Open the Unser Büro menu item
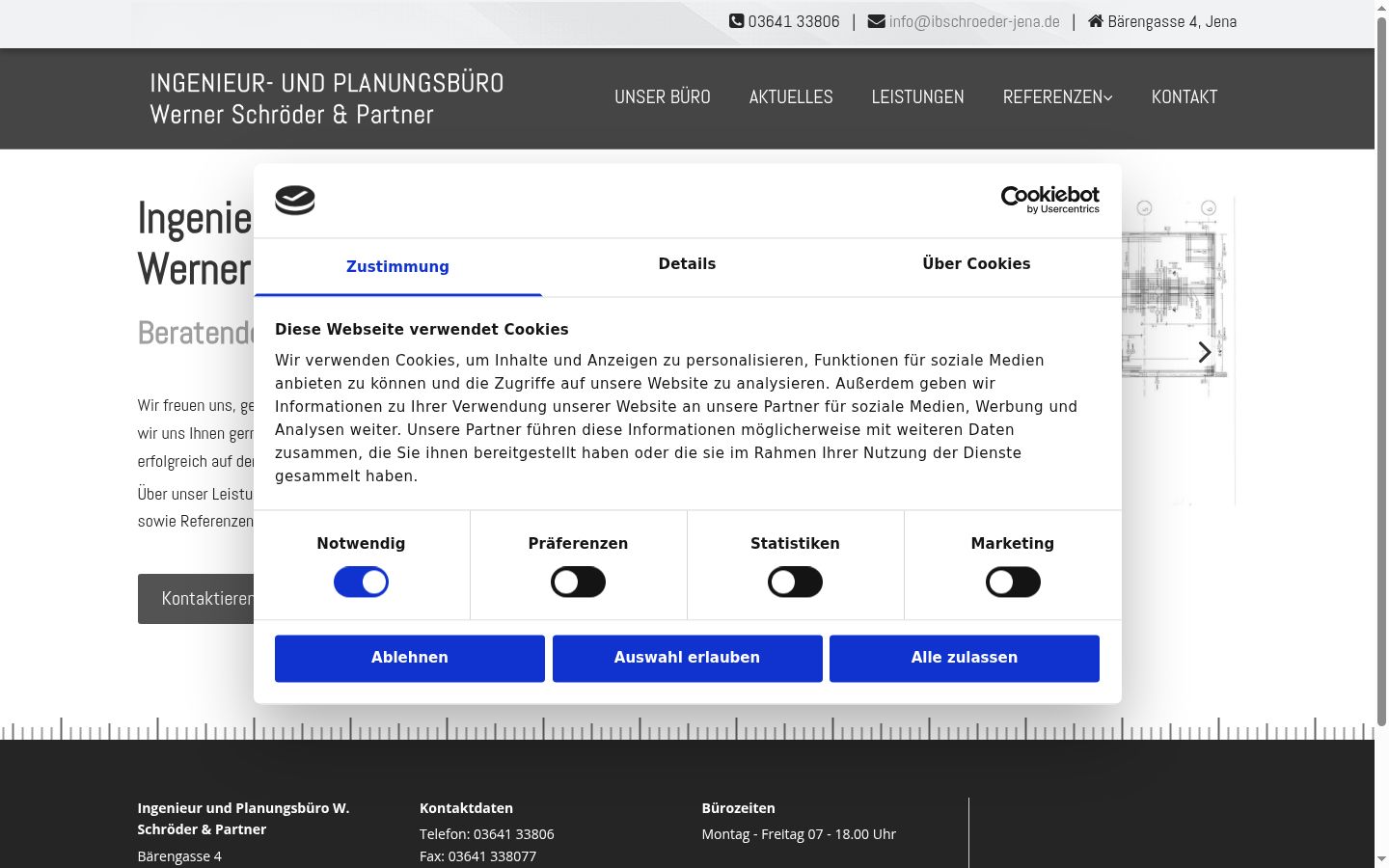 coord(663,97)
